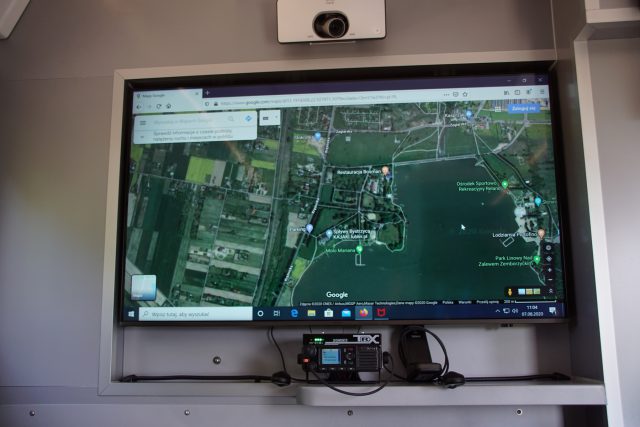This screenshot has width=640, height=427.
Task: Switch to Firefox on the taskbar
Action: pyautogui.click(x=364, y=313)
